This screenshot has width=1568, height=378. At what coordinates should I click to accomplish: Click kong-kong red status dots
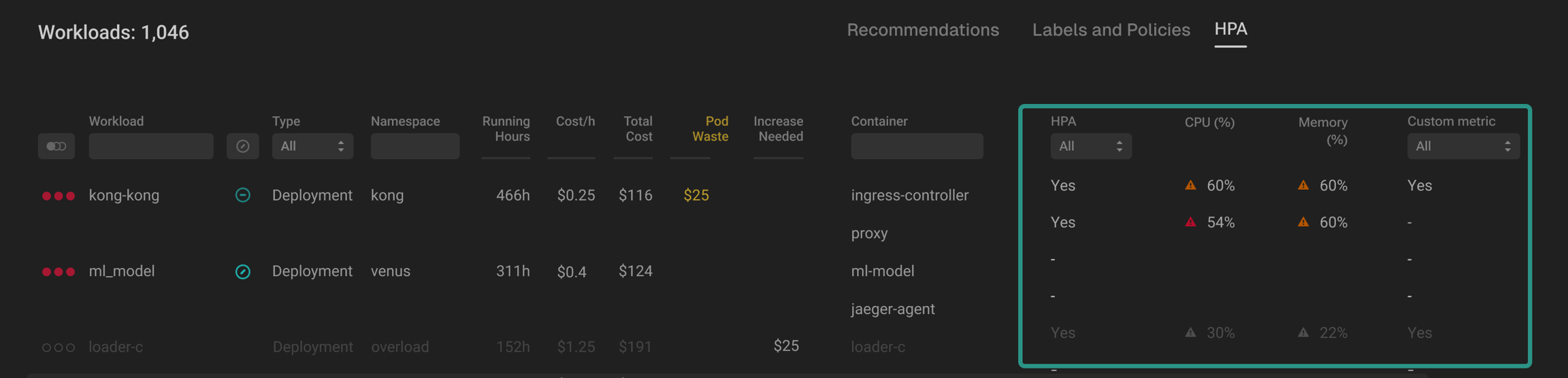coord(58,196)
